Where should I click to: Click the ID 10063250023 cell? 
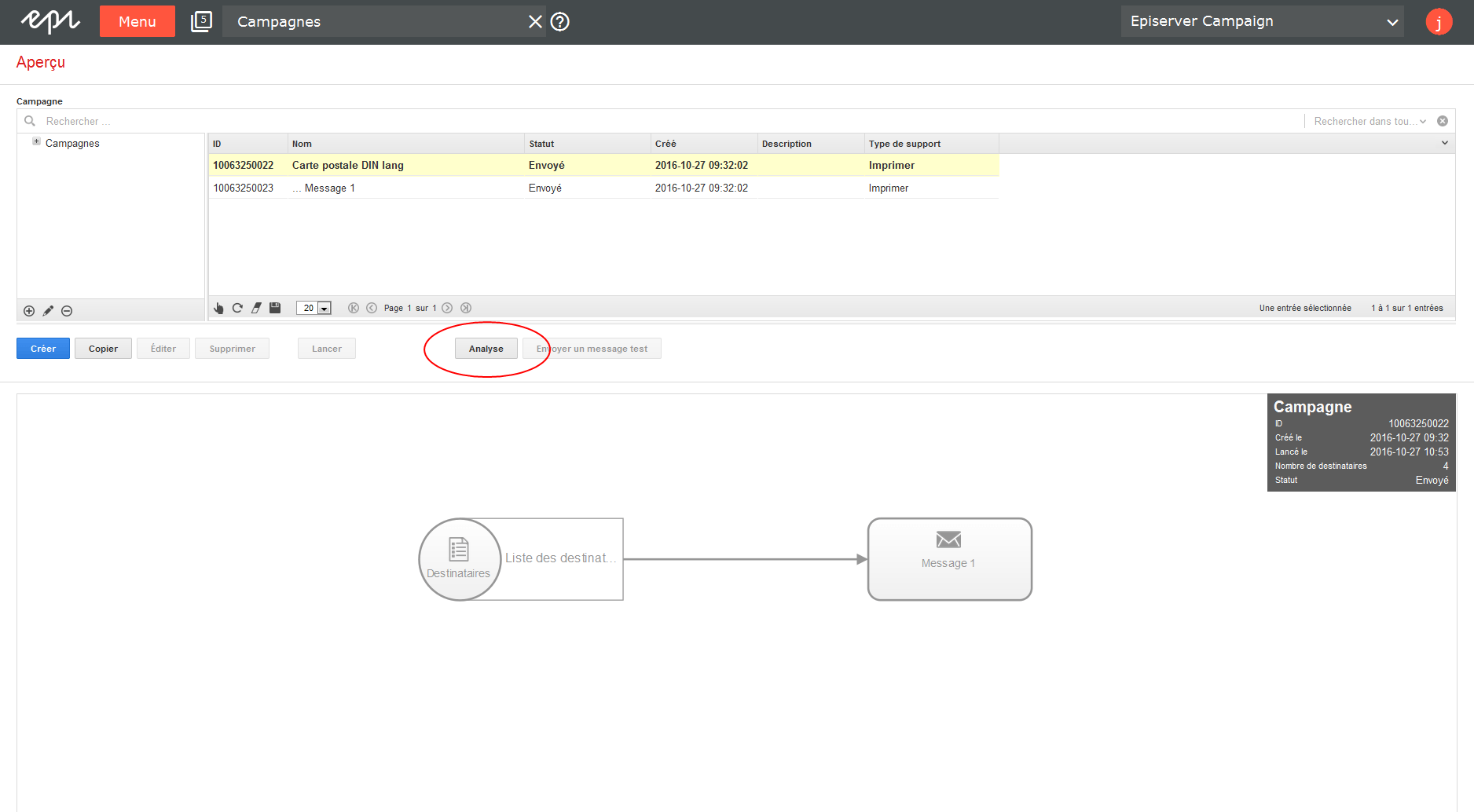244,188
